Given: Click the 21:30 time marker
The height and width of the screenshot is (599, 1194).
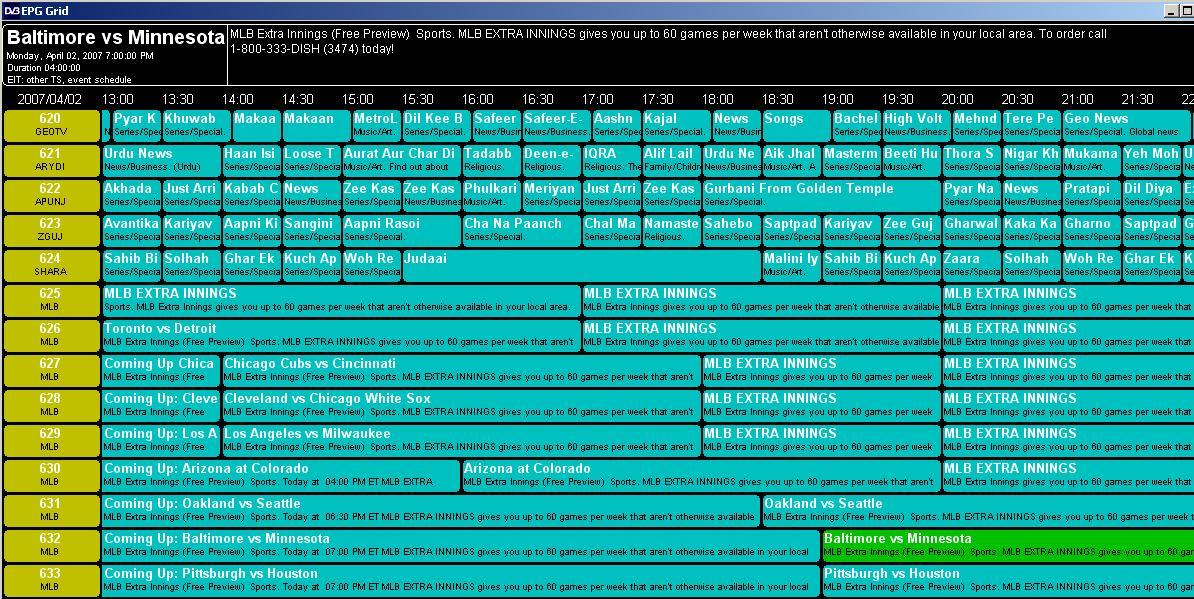Looking at the screenshot, I should click(x=1137, y=99).
